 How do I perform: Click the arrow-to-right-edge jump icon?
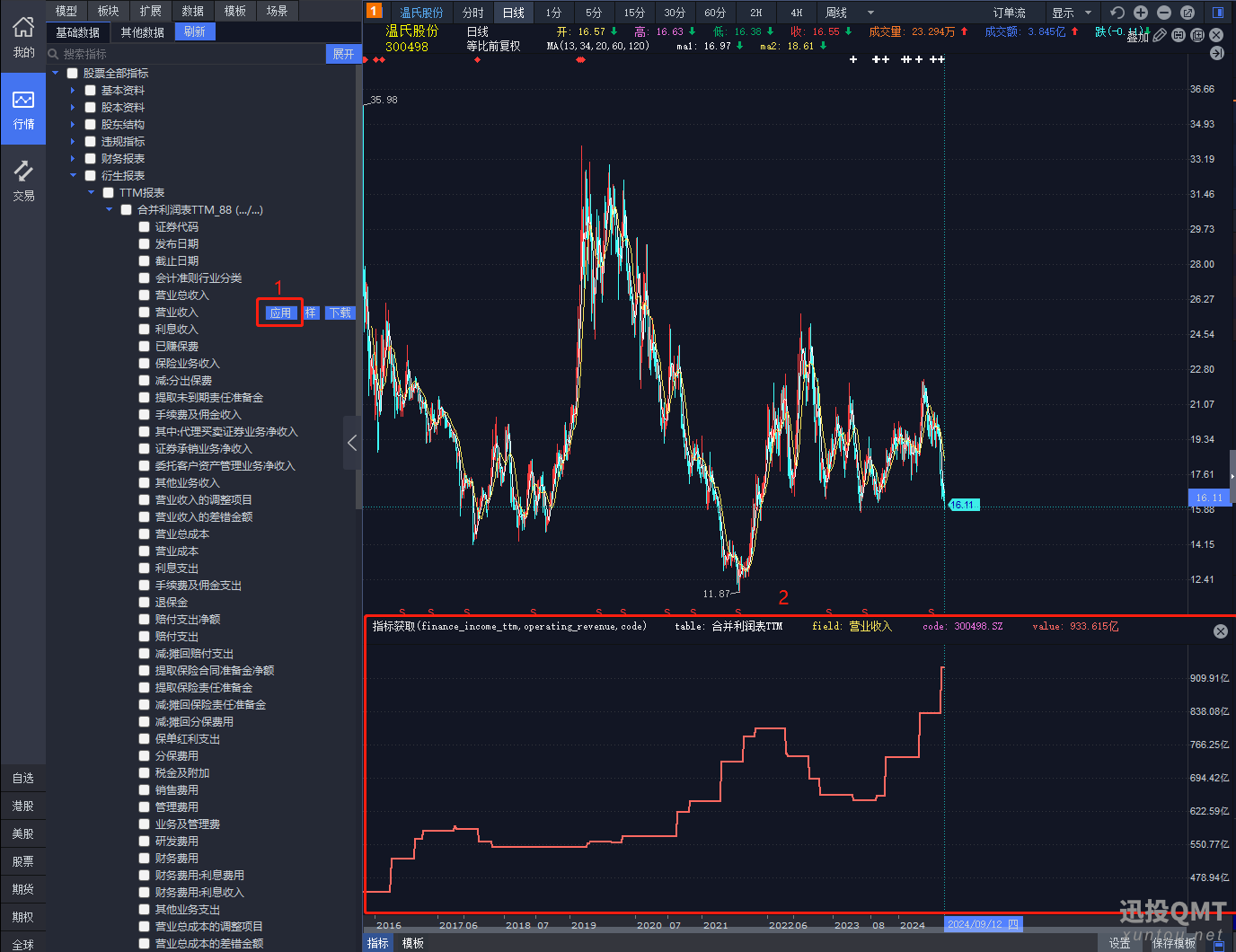pos(1217,53)
